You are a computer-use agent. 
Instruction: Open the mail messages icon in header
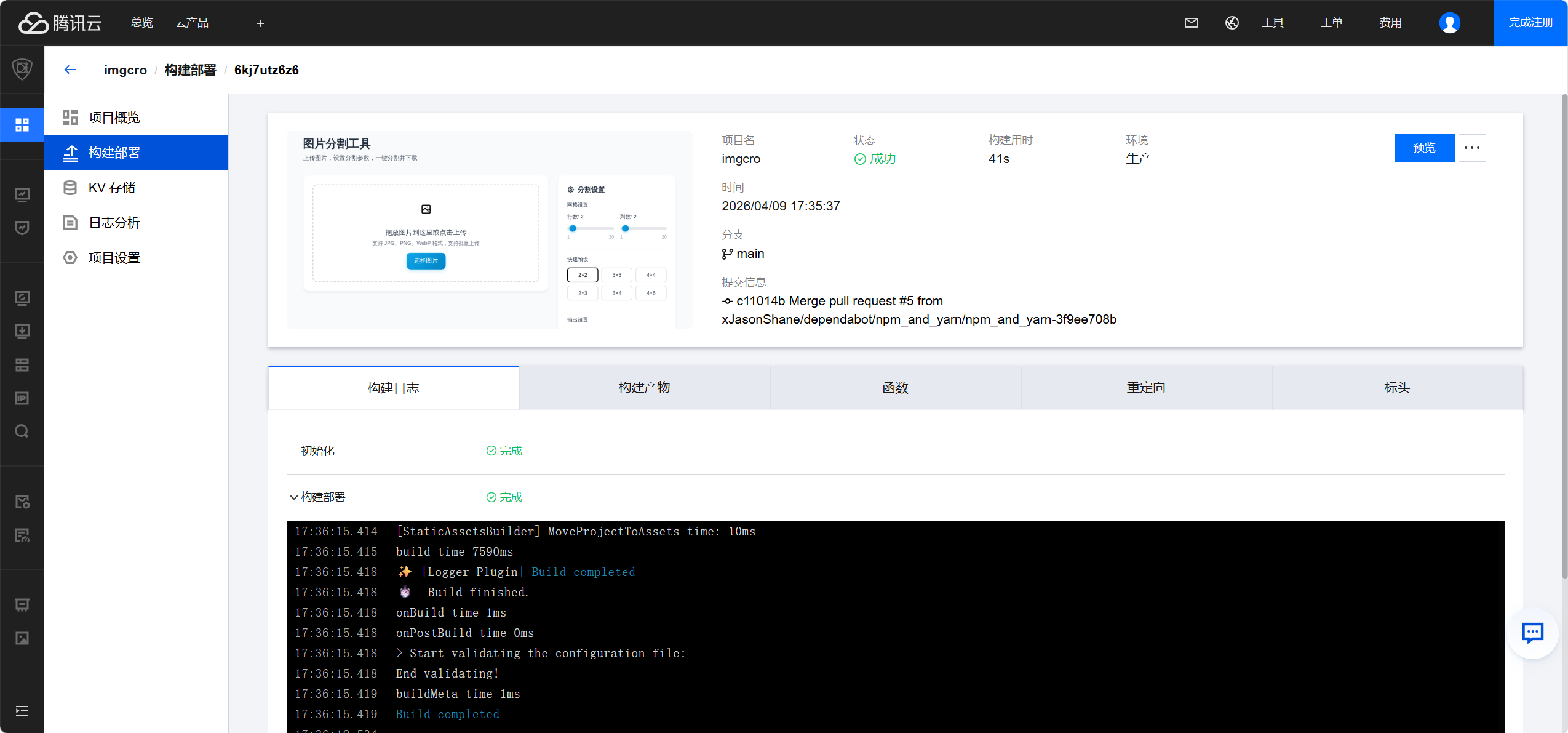pos(1191,23)
